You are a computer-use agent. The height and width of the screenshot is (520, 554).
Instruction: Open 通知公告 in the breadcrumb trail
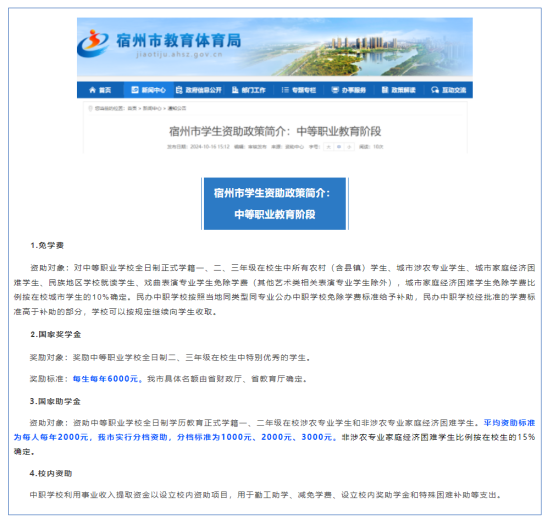(x=177, y=108)
